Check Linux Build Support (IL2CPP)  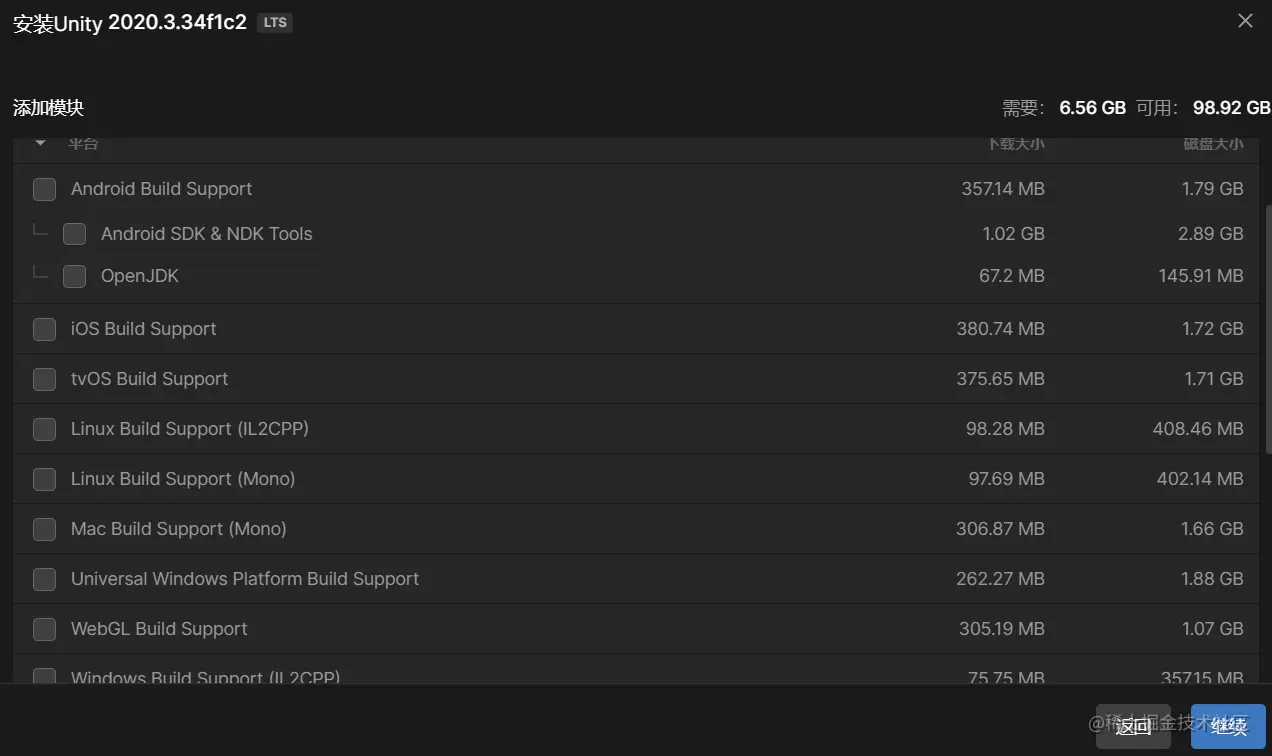click(x=44, y=429)
